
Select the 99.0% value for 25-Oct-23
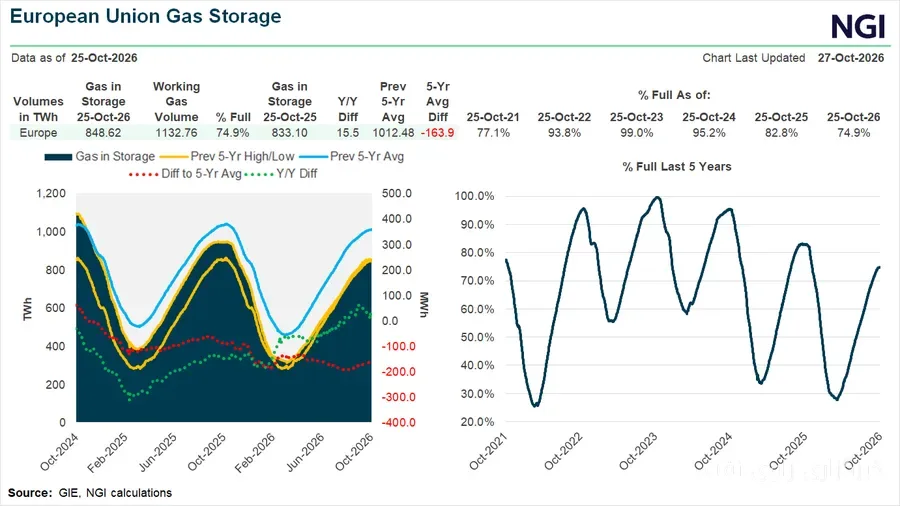[637, 133]
